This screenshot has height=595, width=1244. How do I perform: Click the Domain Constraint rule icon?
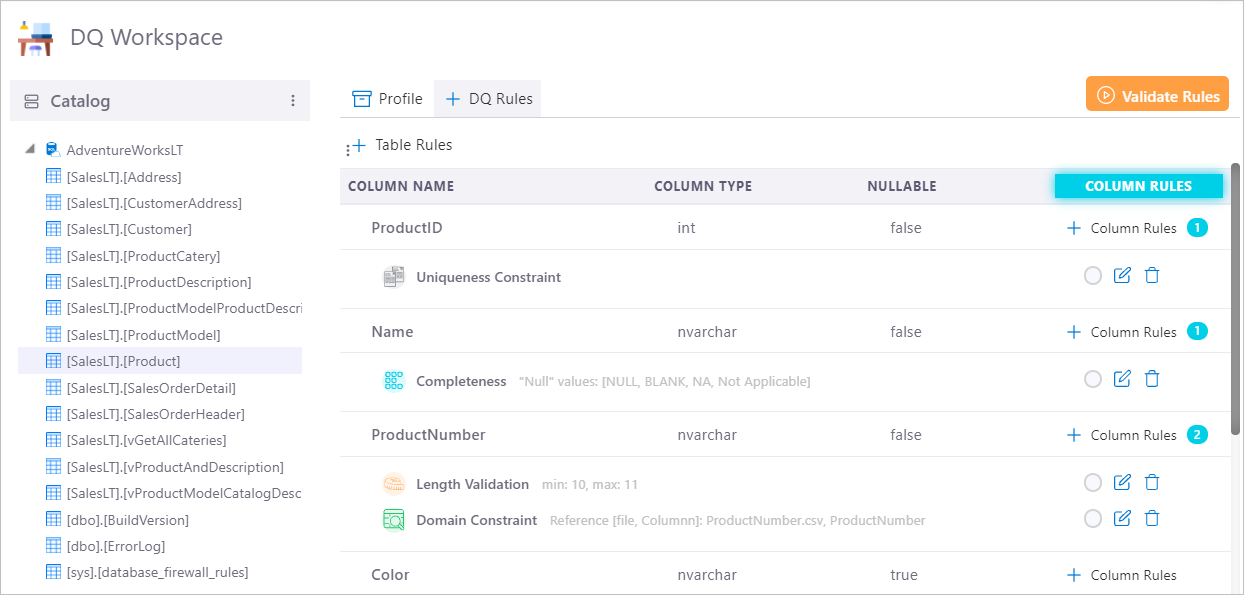394,520
